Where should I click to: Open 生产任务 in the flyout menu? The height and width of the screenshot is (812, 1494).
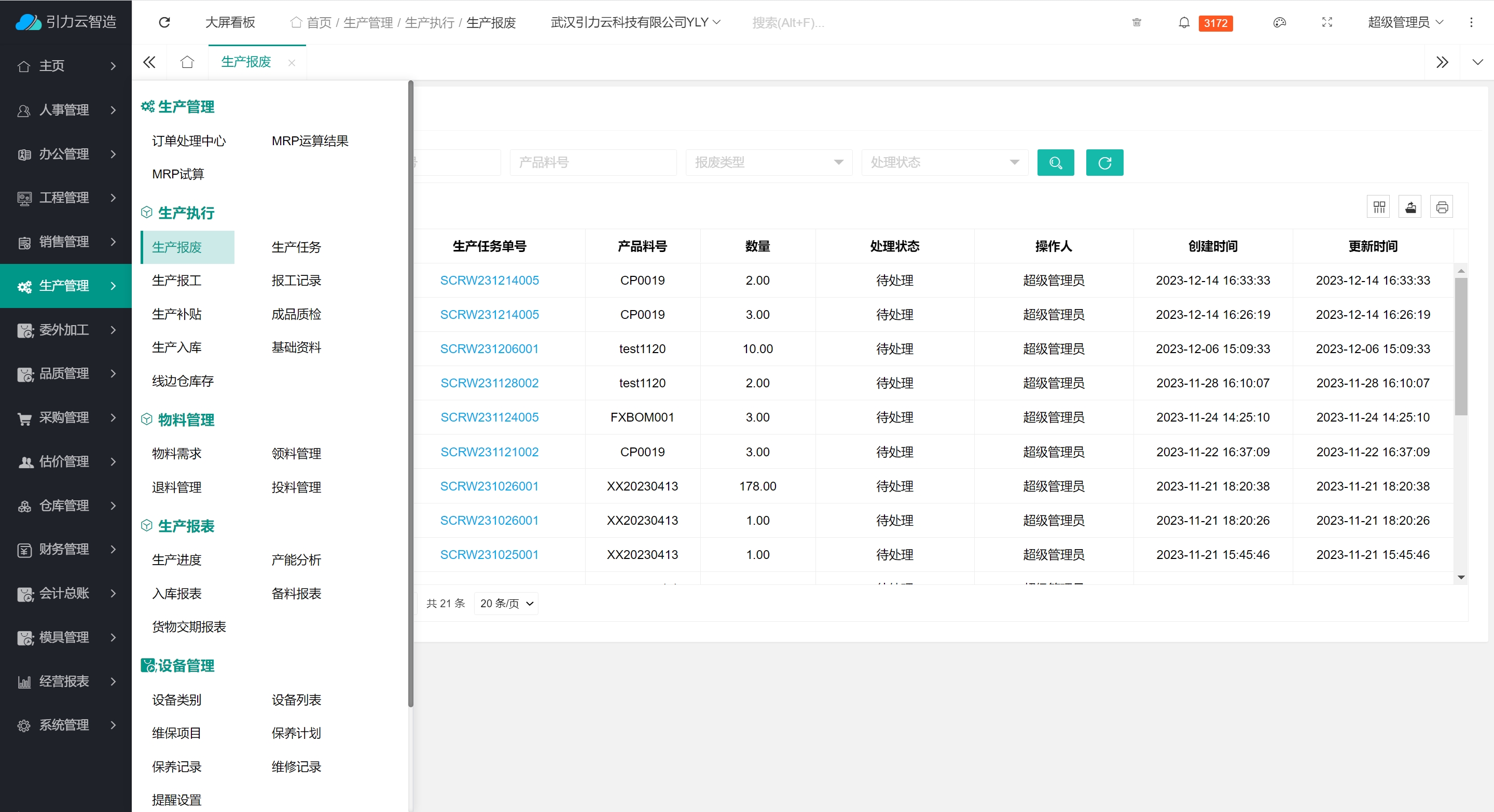(x=296, y=247)
